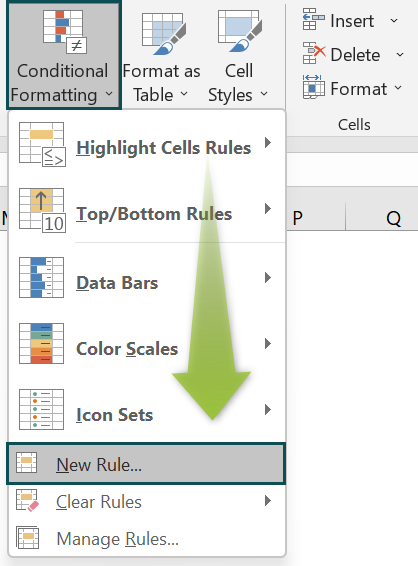Viewport: 418px width, 566px height.
Task: Open the Format as Table dropdown chevron
Action: (x=184, y=94)
